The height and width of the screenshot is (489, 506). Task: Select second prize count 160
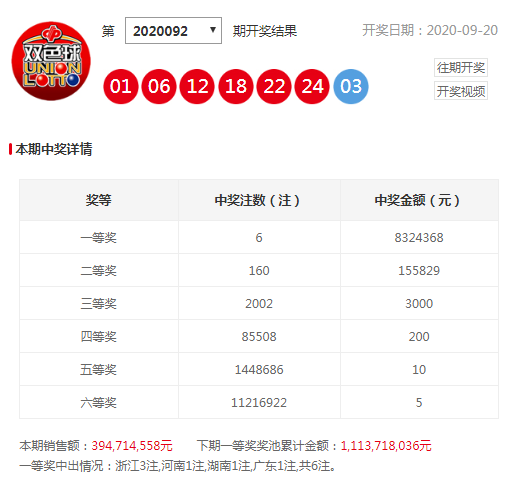point(259,271)
